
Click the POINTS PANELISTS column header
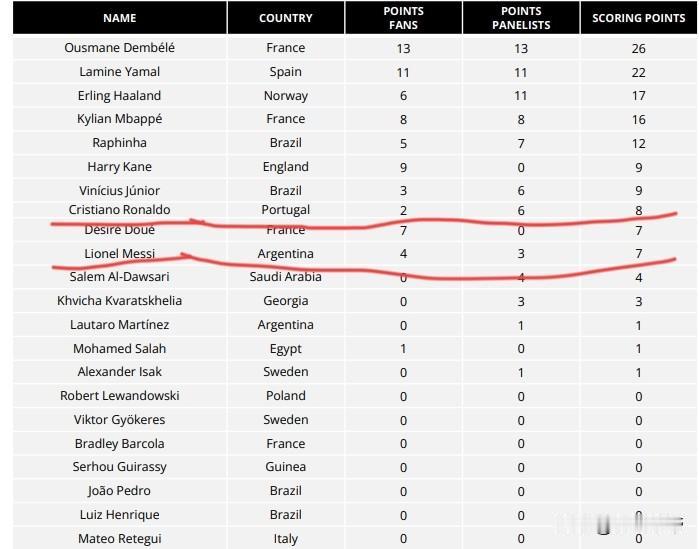[x=521, y=18]
